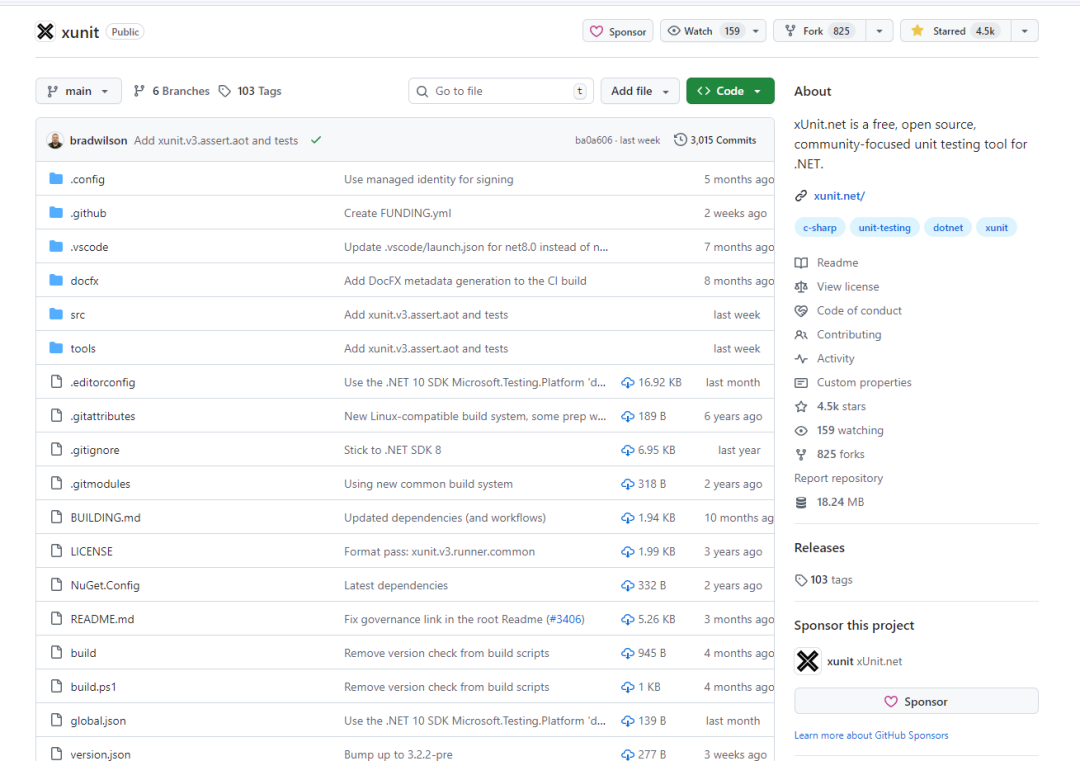Screen dimensions: 1080x761
Task: Select the dotnet topic tag
Action: point(948,227)
